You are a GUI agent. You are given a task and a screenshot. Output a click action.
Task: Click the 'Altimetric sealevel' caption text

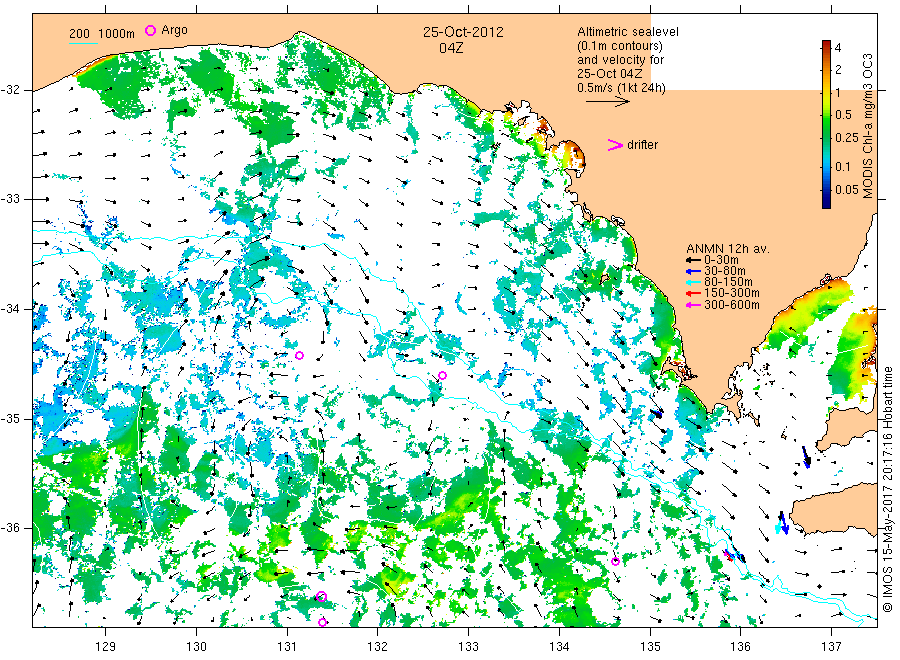point(628,32)
